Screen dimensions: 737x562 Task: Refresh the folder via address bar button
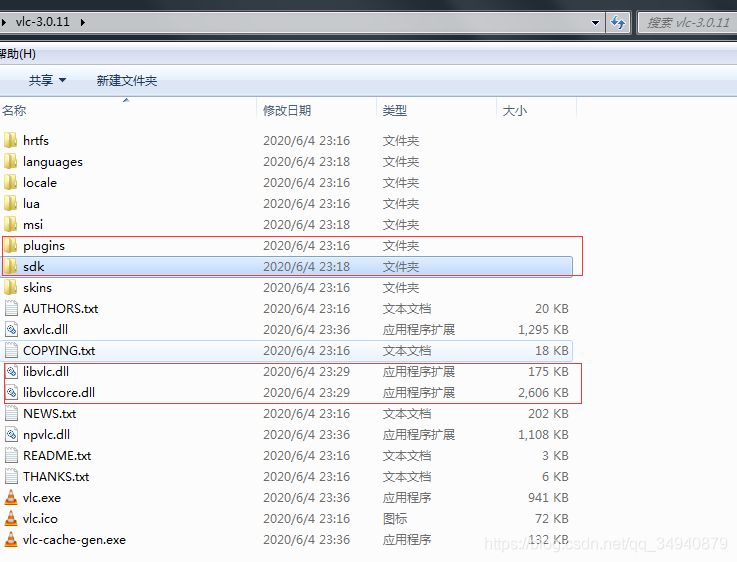[x=618, y=22]
